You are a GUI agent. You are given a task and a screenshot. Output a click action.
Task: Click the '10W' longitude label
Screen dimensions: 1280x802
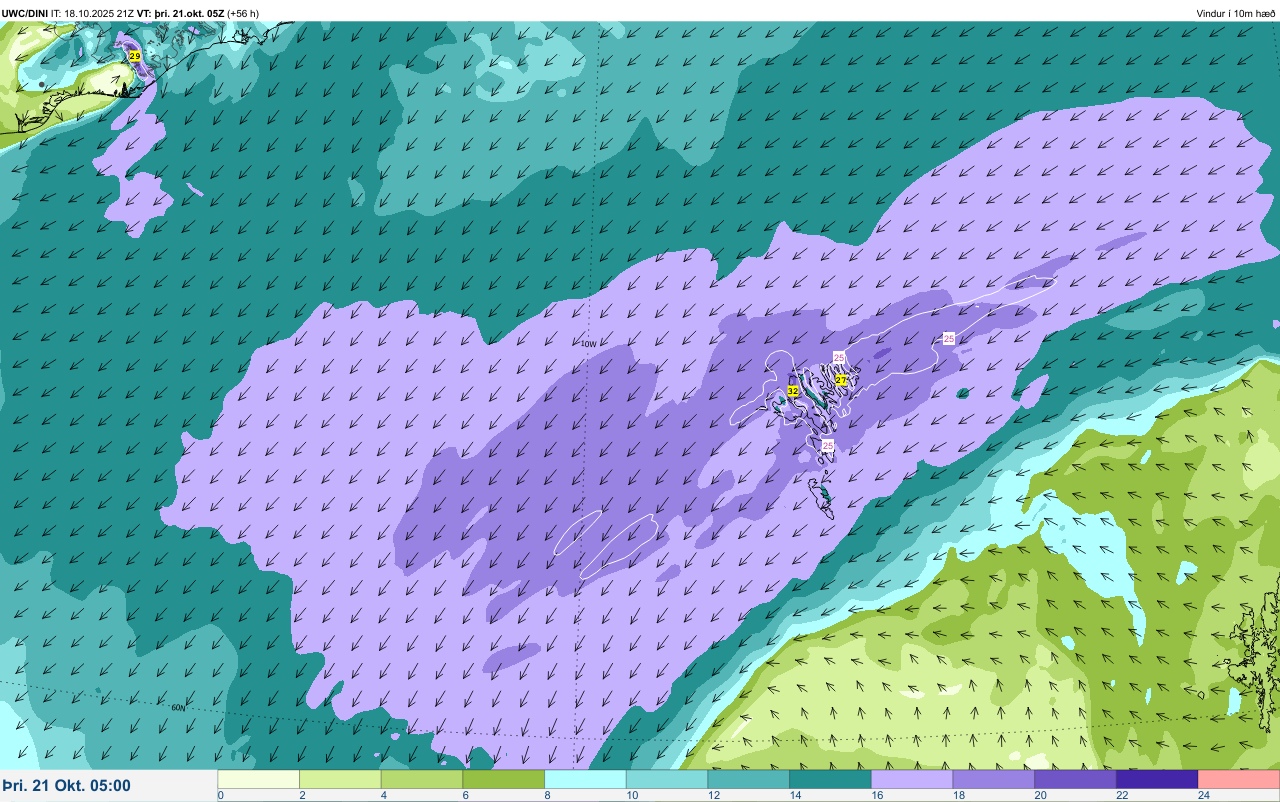point(588,344)
